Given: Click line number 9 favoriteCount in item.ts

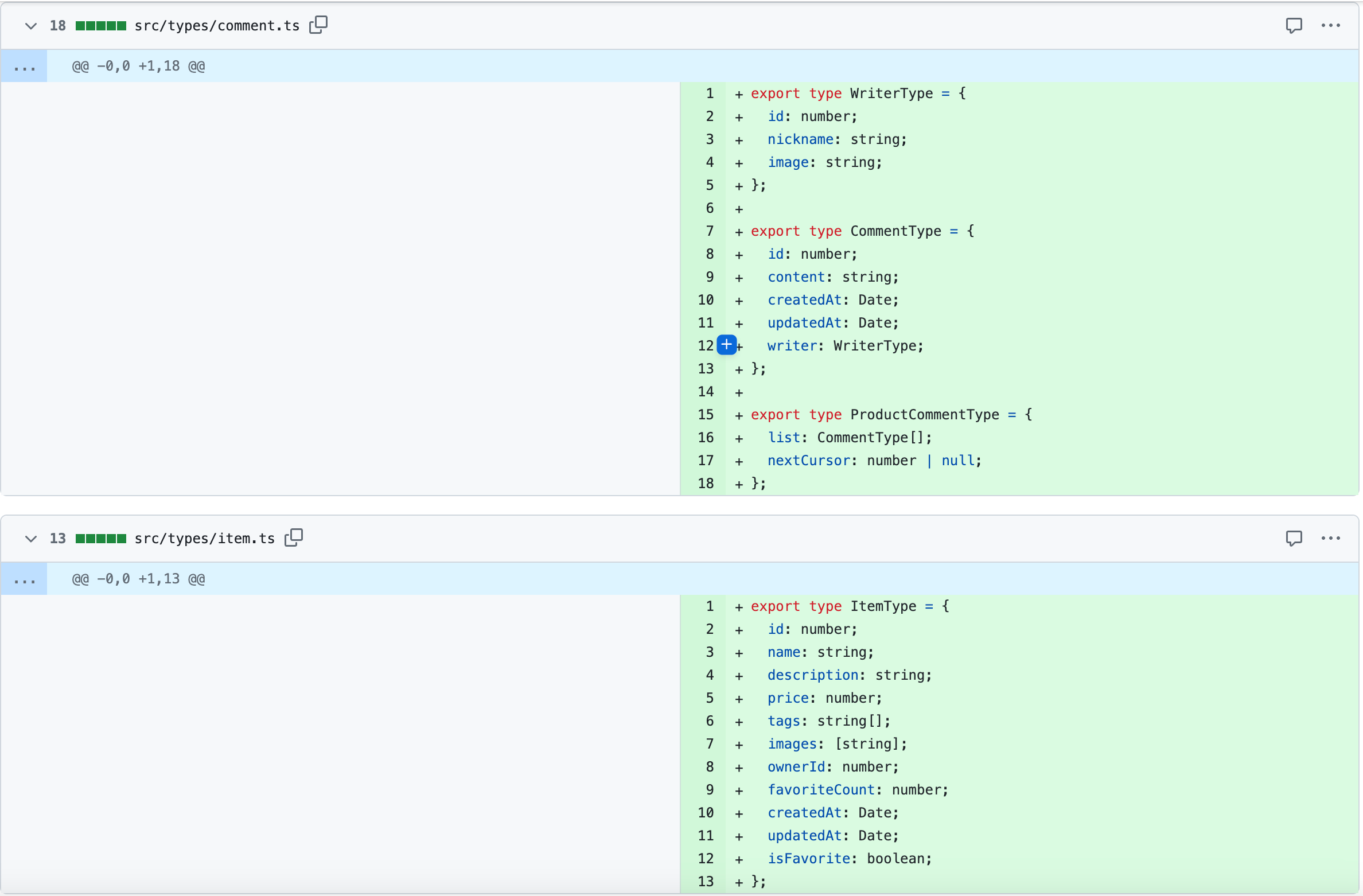Looking at the screenshot, I should [x=709, y=790].
